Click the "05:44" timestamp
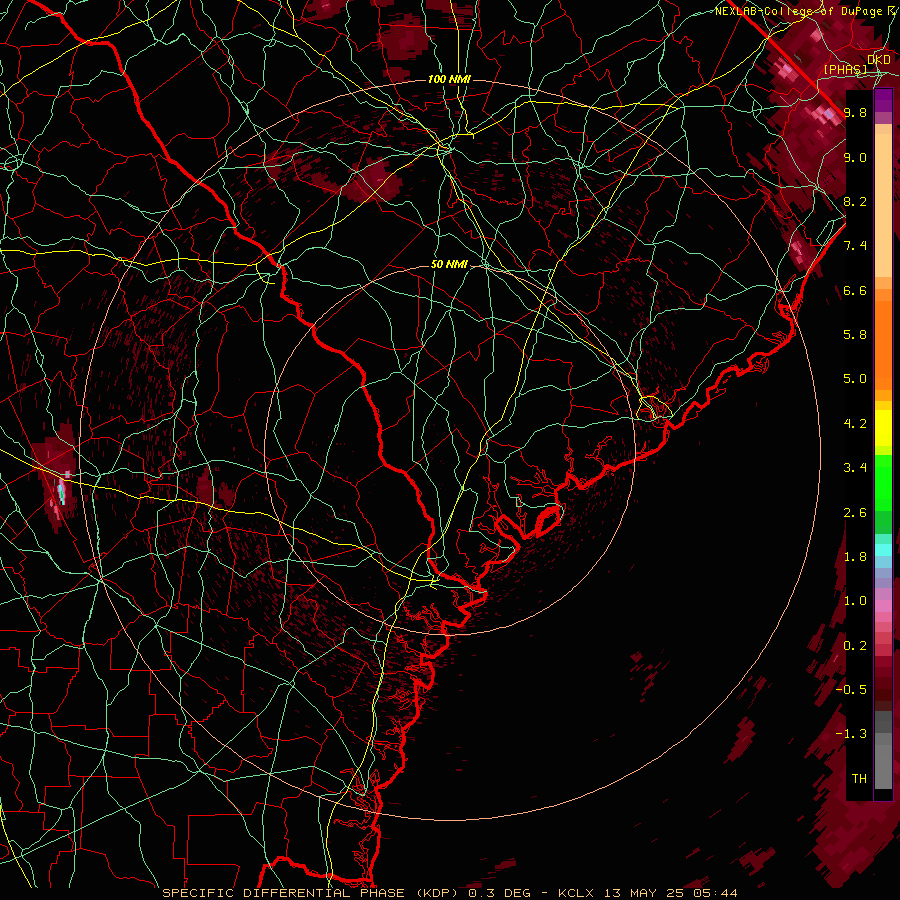Viewport: 900px width, 900px height. tap(715, 893)
